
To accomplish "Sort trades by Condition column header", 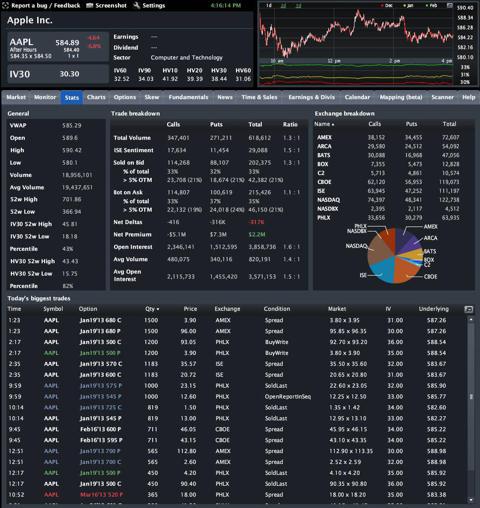I will pos(277,309).
